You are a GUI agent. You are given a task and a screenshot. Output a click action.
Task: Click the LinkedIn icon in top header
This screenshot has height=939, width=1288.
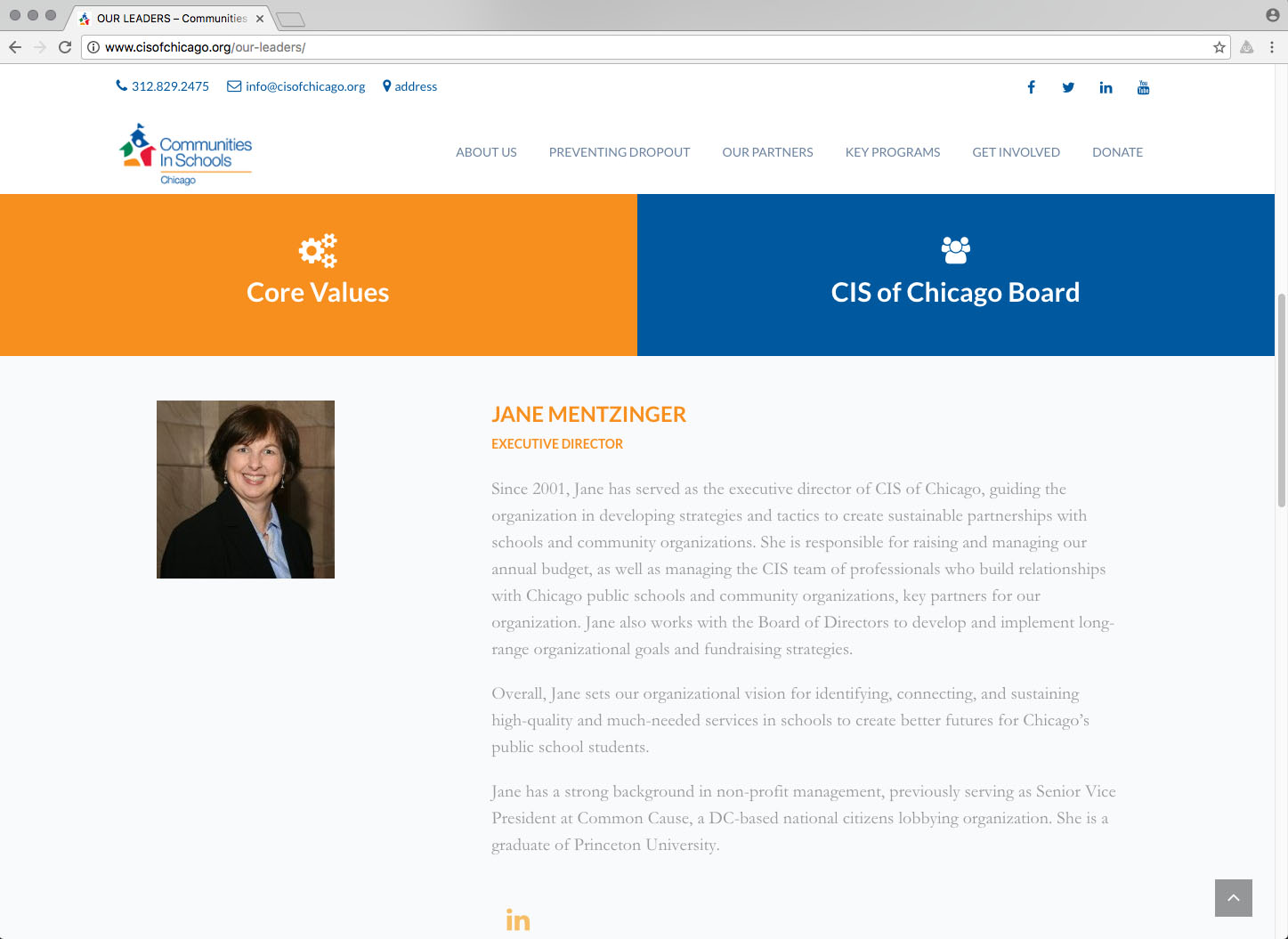(x=1106, y=87)
